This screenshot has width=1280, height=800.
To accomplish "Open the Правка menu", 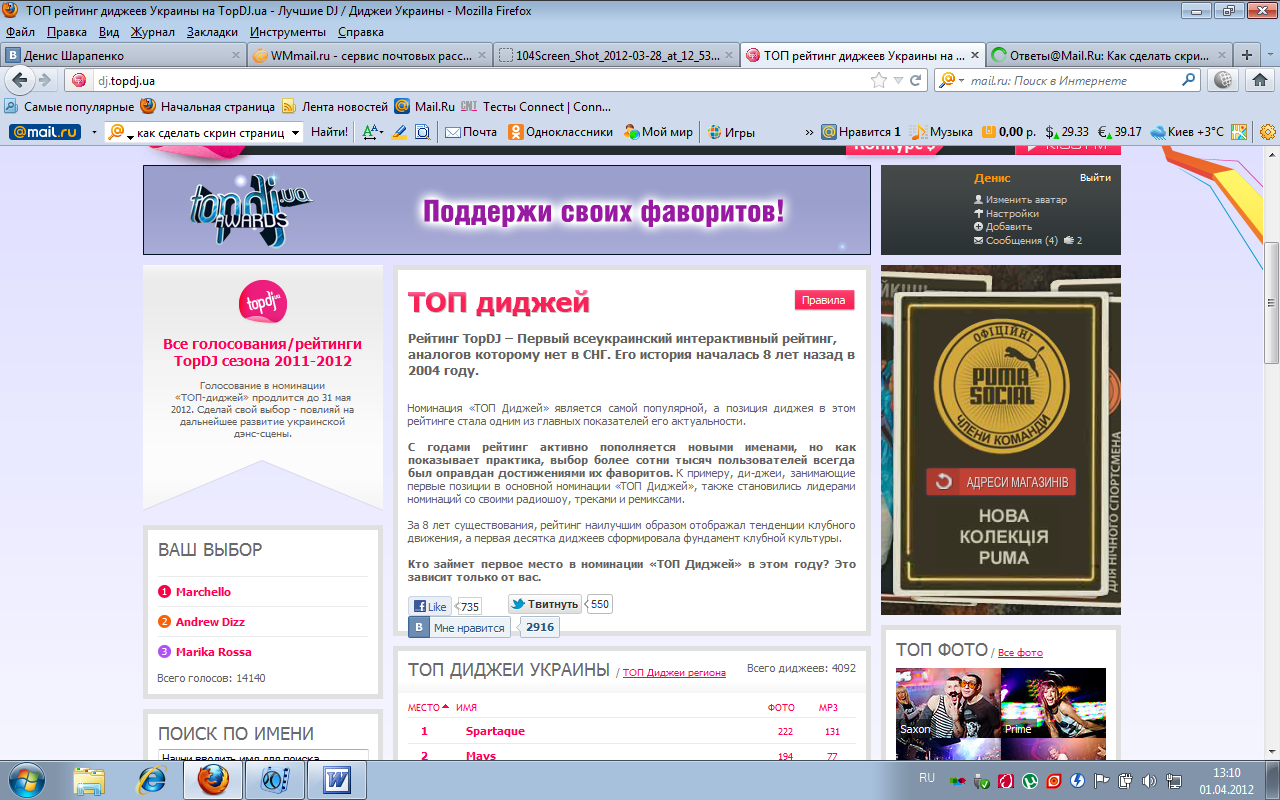I will 67,33.
